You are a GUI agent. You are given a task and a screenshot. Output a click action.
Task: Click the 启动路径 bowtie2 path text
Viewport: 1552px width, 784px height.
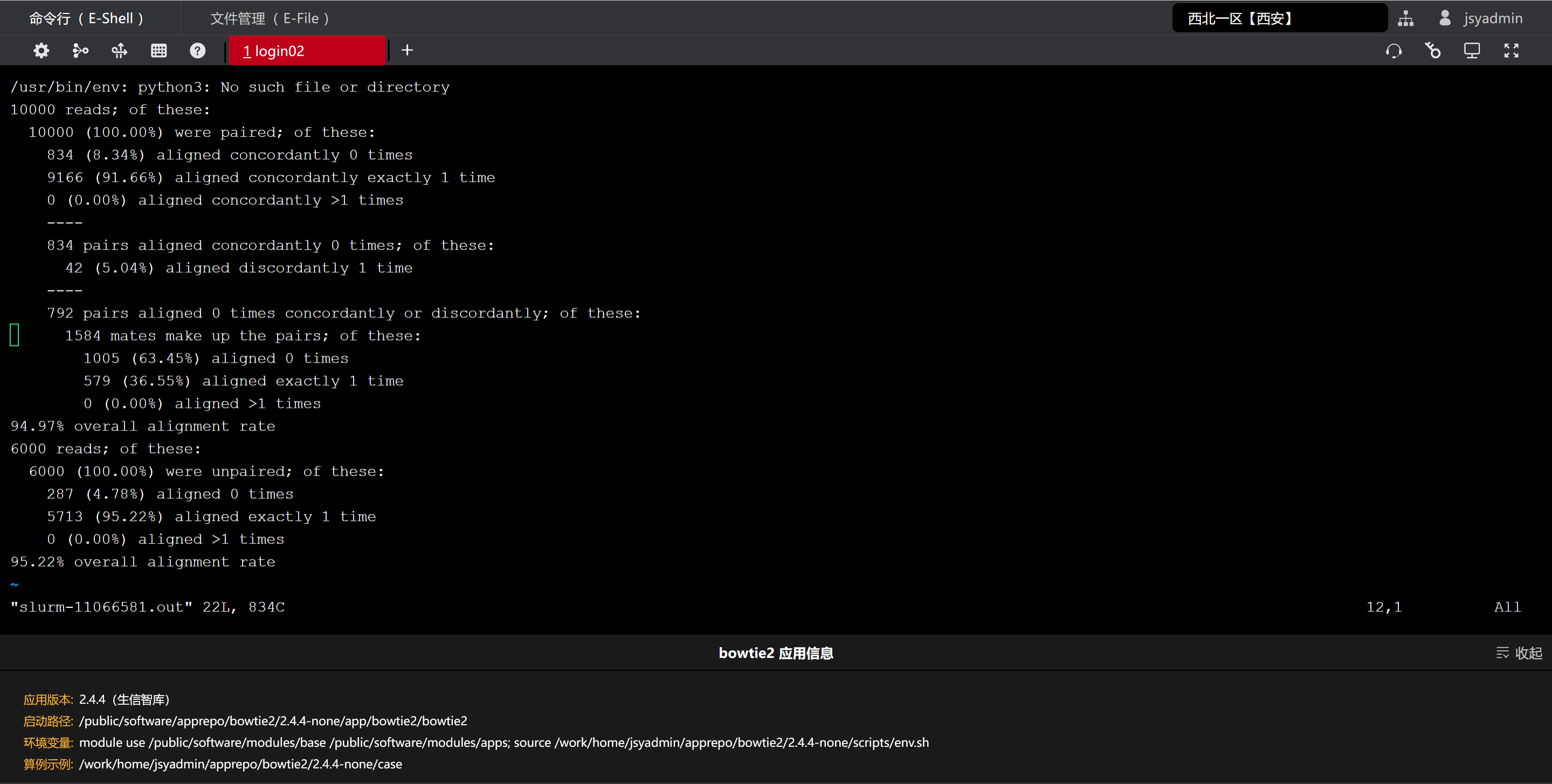(273, 721)
